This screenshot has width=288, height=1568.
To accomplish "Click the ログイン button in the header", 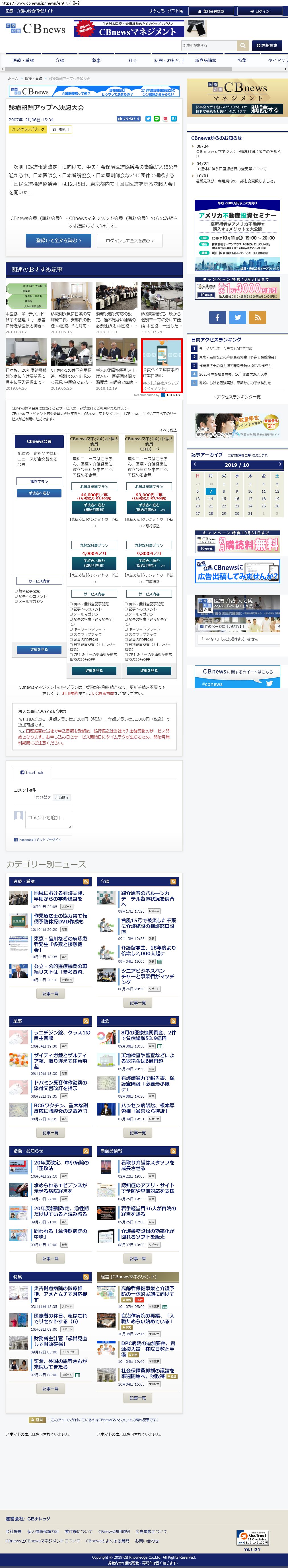I will click(260, 11).
